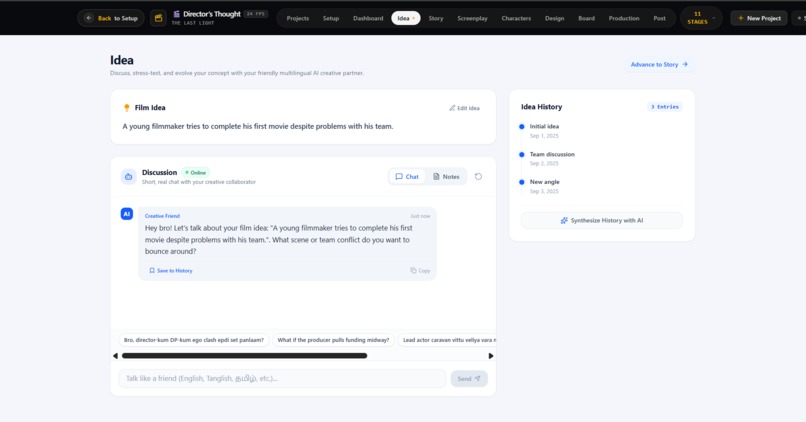Click the 3 Entries badge

[665, 107]
